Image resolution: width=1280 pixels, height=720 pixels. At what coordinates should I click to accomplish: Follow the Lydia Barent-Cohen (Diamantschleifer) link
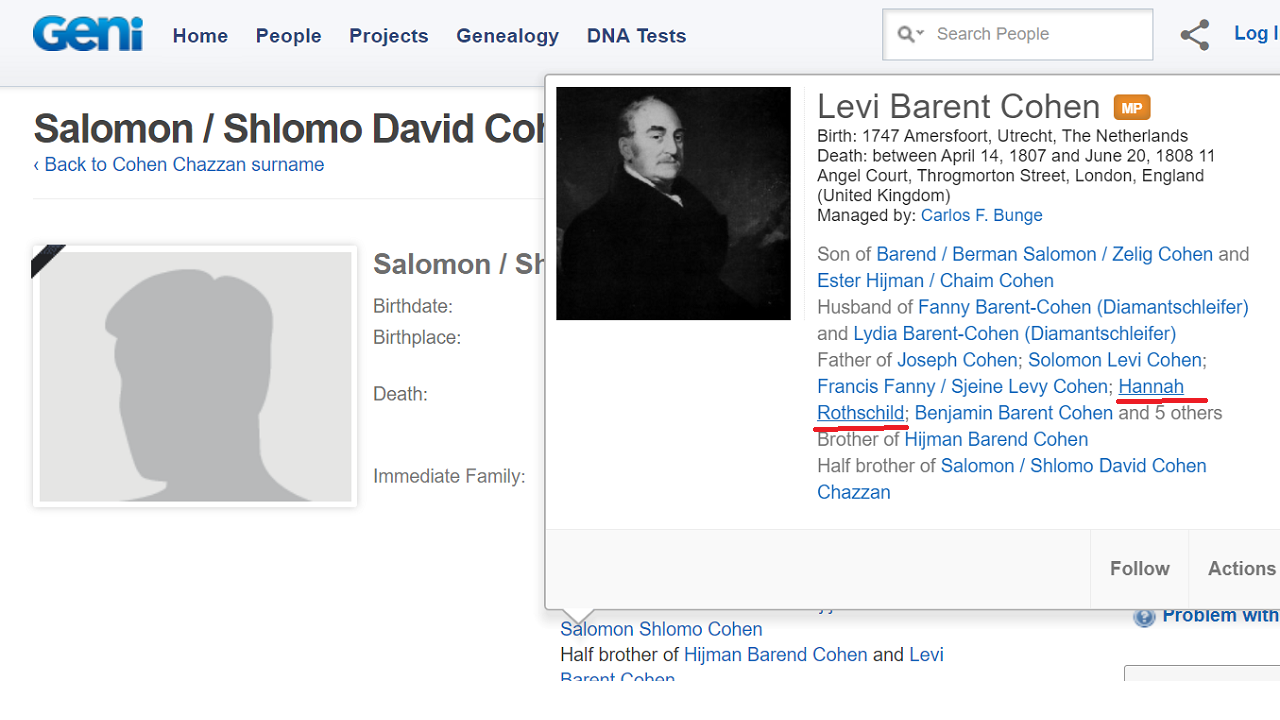click(x=1014, y=334)
